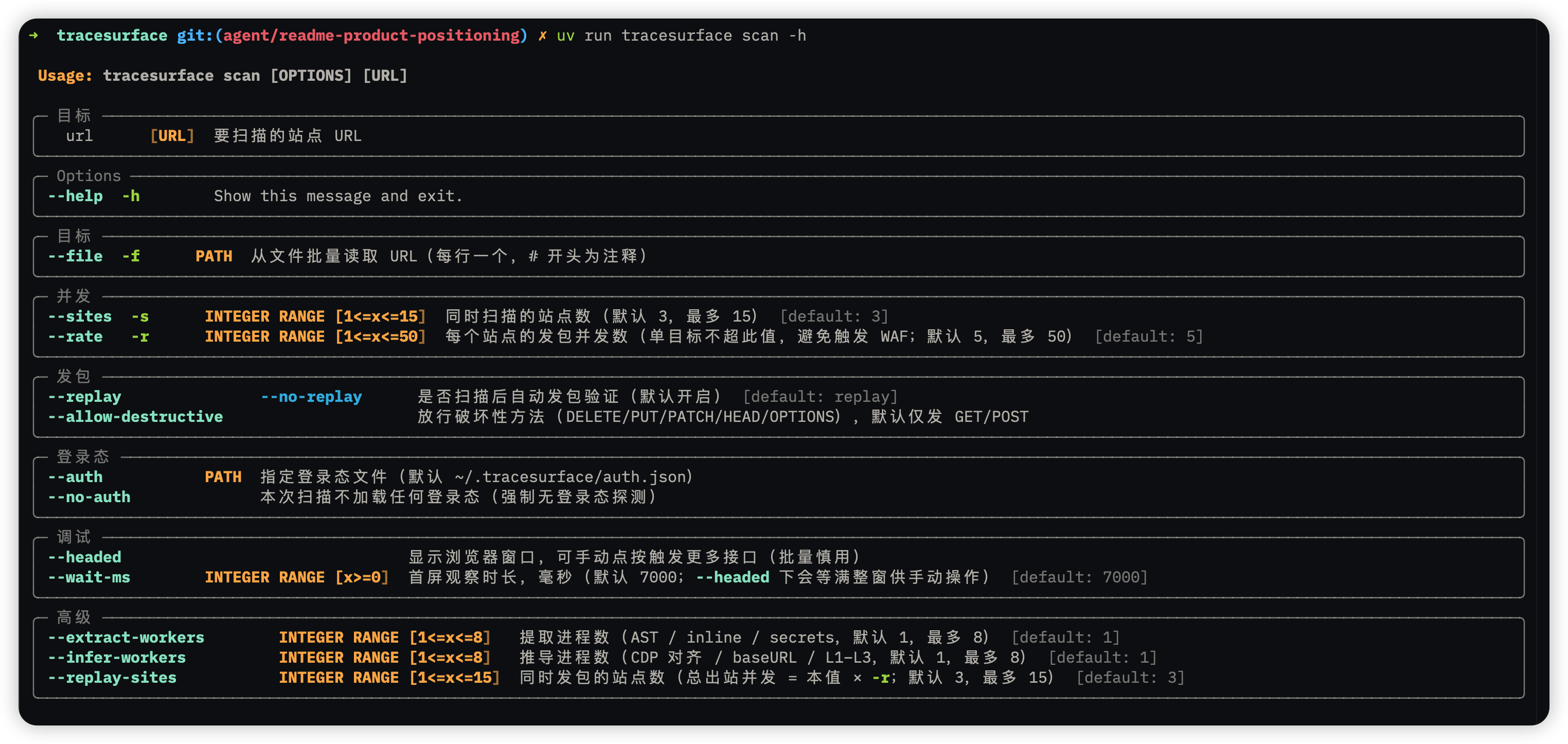Click the '-r' short flag beside --rate
The height and width of the screenshot is (744, 1568).
coord(140,336)
